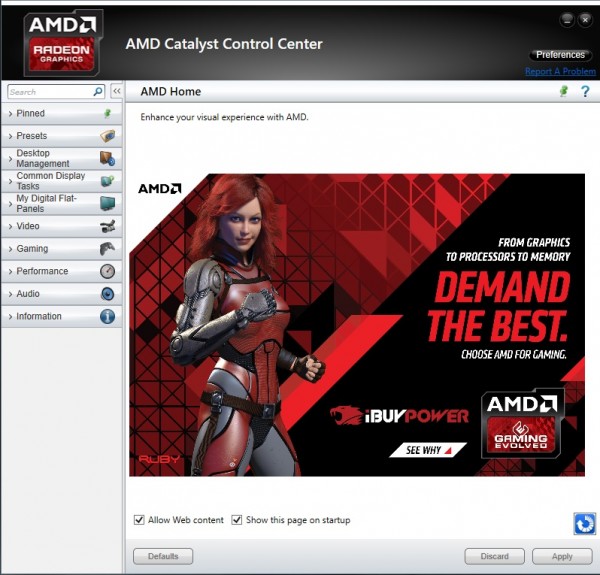Screen dimensions: 600x575
Task: Expand the Performance section chevron
Action: point(10,271)
